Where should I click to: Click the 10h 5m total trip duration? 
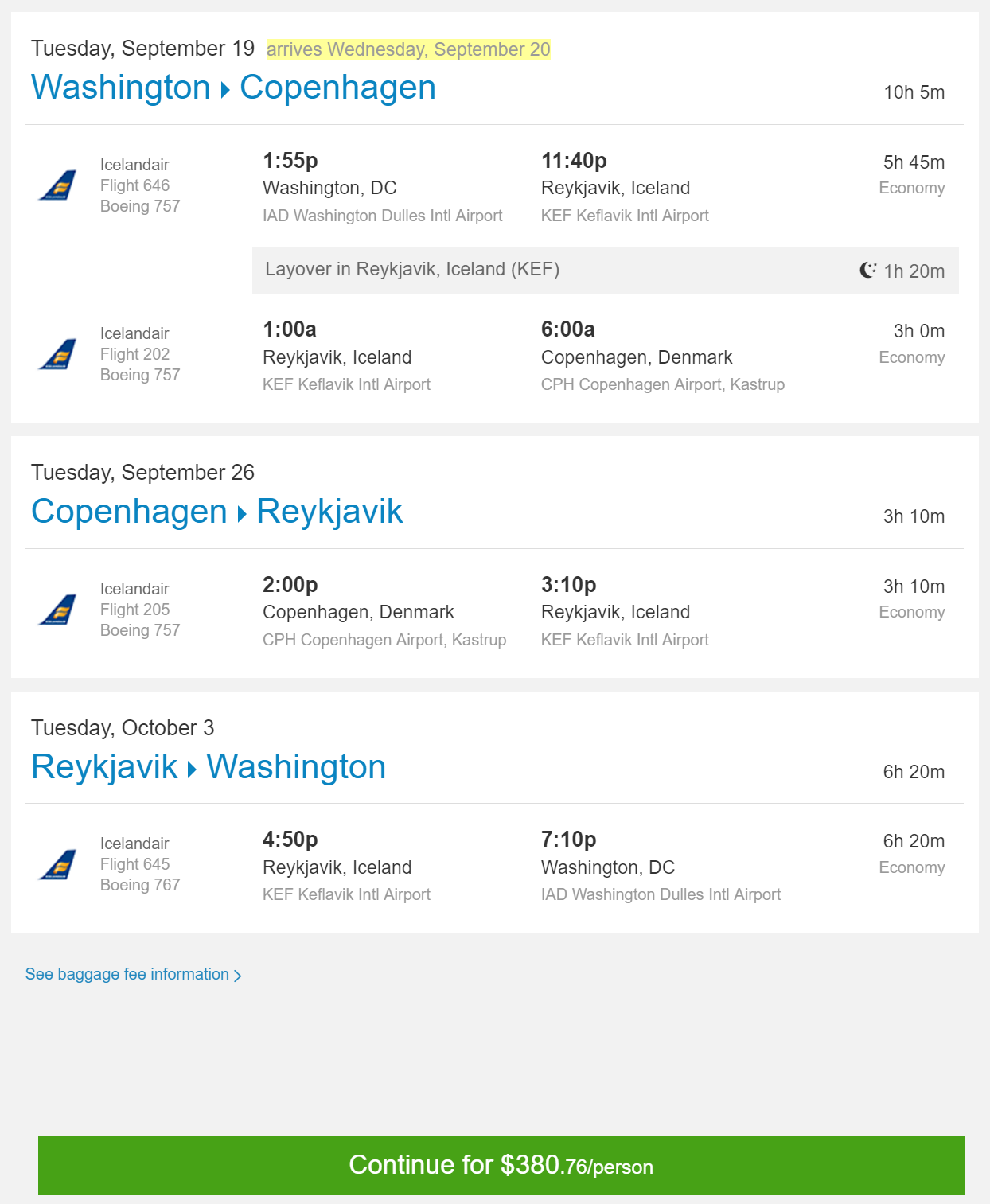point(914,92)
